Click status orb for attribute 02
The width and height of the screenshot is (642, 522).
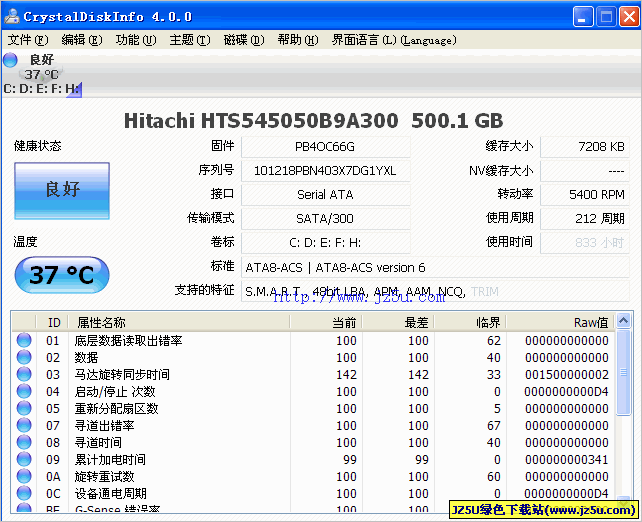coord(24,357)
